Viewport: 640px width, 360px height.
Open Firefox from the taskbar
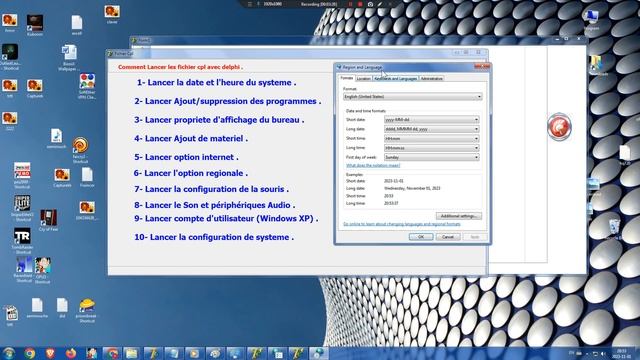[x=71, y=353]
